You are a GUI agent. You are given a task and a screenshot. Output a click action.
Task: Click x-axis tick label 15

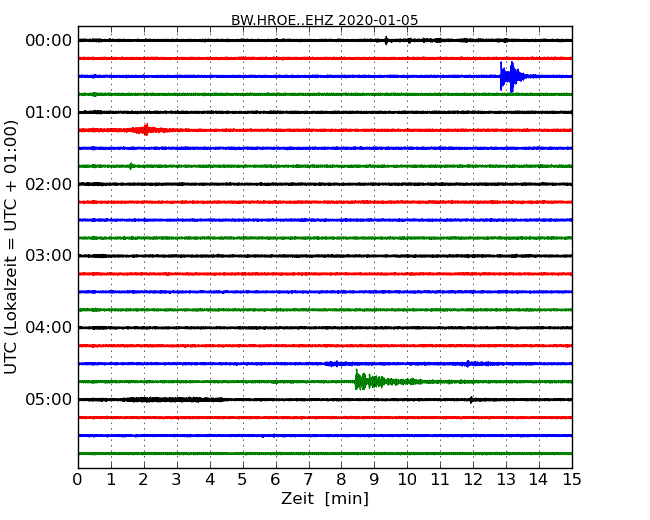click(x=572, y=480)
